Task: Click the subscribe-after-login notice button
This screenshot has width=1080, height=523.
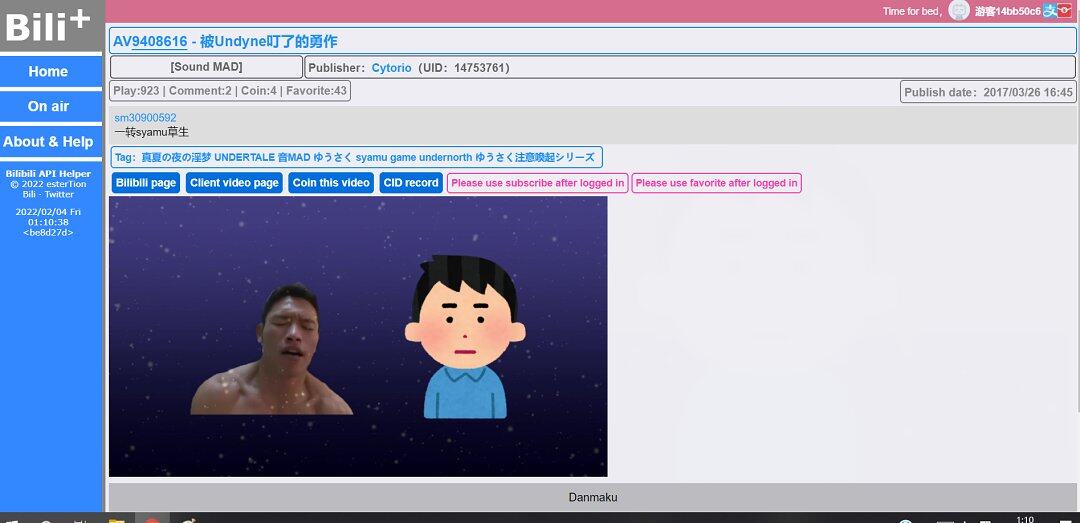Action: (x=538, y=183)
